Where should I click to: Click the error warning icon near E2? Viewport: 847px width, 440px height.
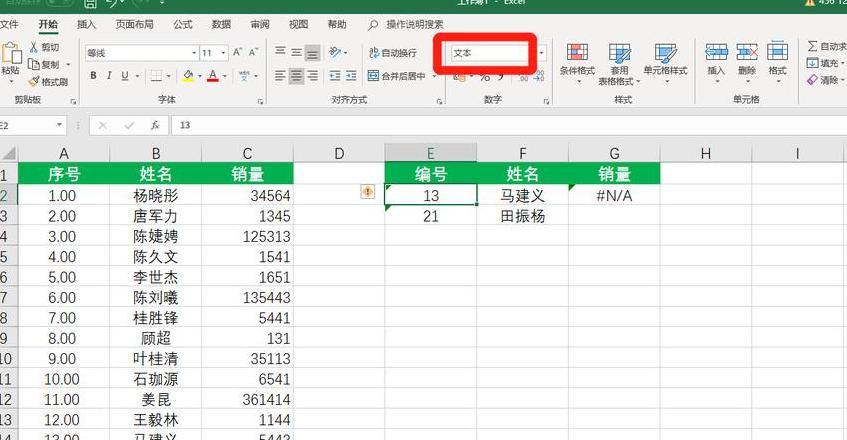(367, 191)
